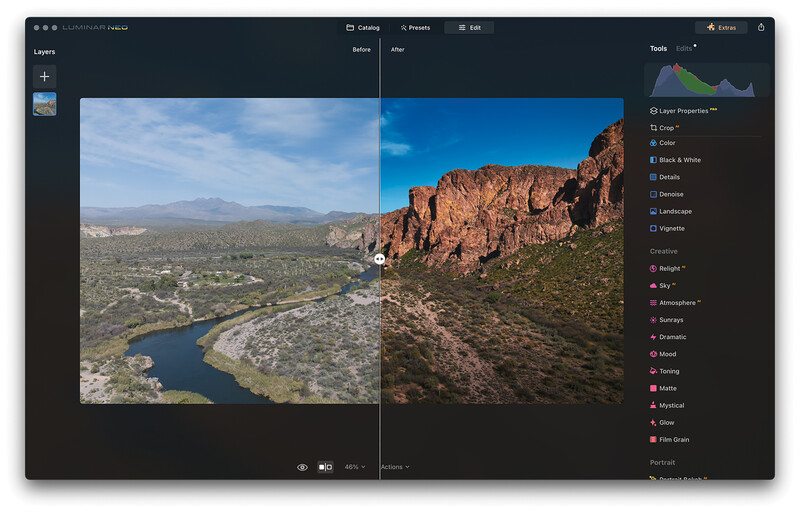
Task: Click the Creative section heading
Action: (x=663, y=251)
